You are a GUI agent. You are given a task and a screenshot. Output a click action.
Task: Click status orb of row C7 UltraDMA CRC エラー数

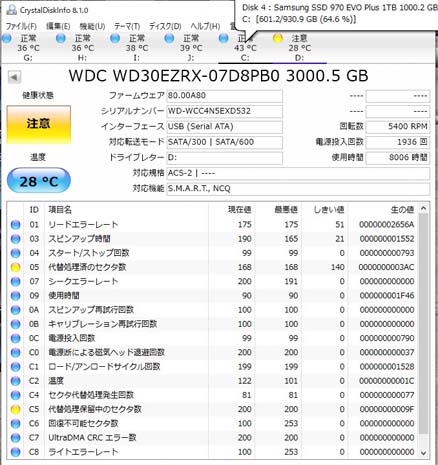pyautogui.click(x=15, y=438)
